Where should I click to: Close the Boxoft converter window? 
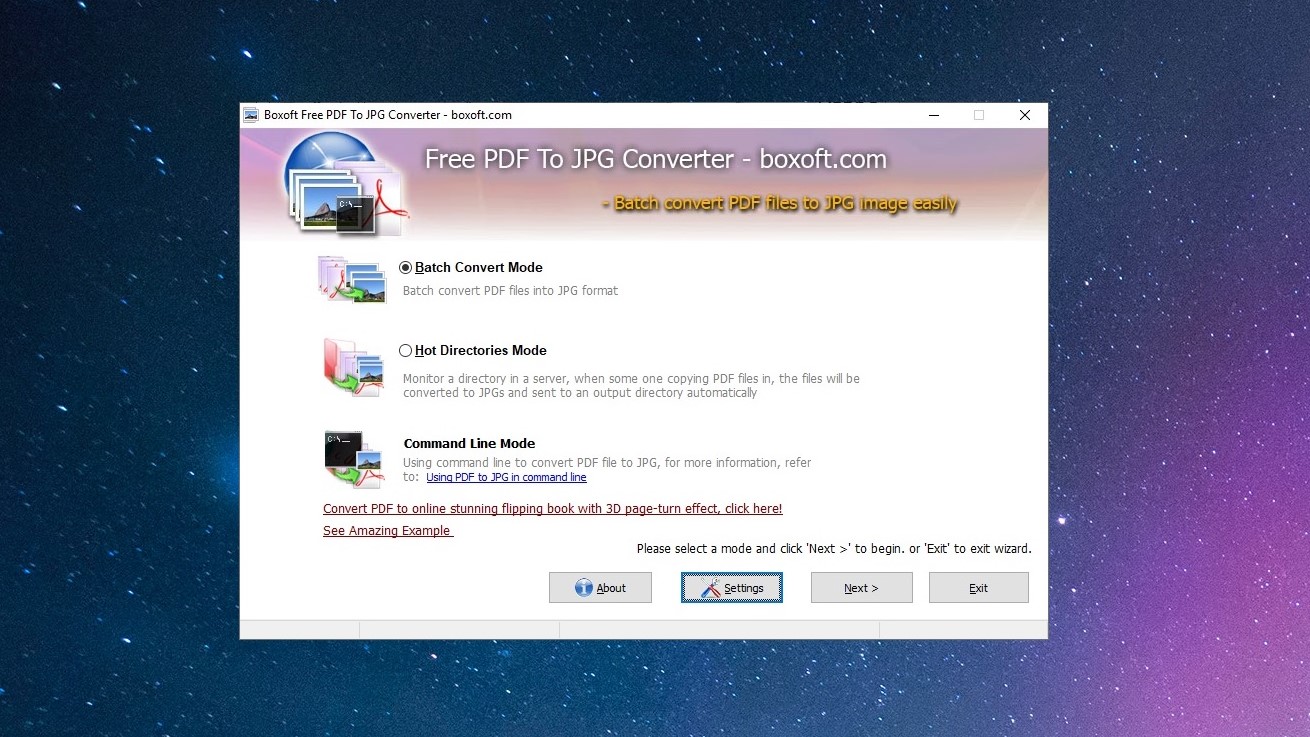point(1025,115)
